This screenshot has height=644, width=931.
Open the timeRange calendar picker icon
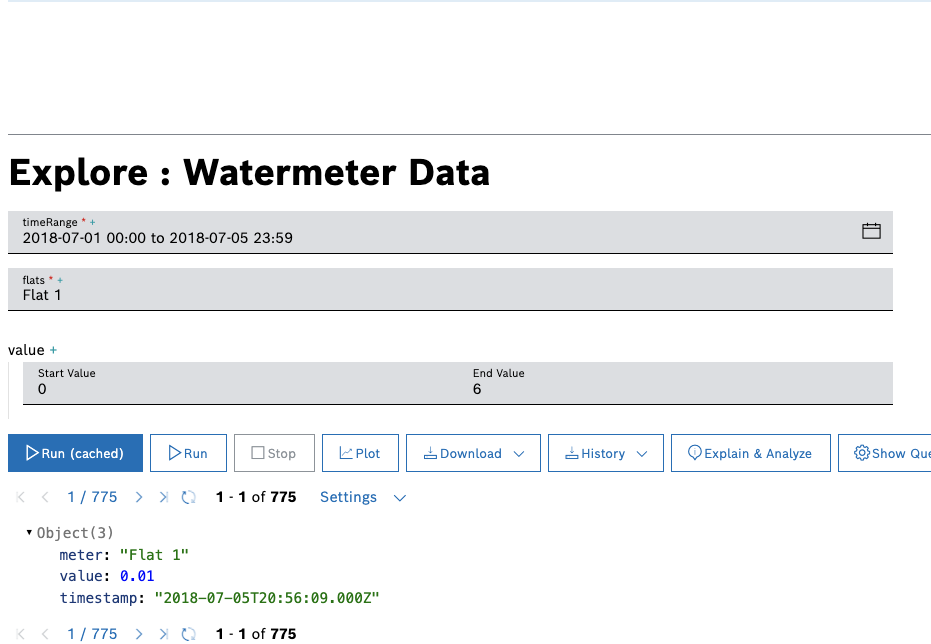coord(871,231)
